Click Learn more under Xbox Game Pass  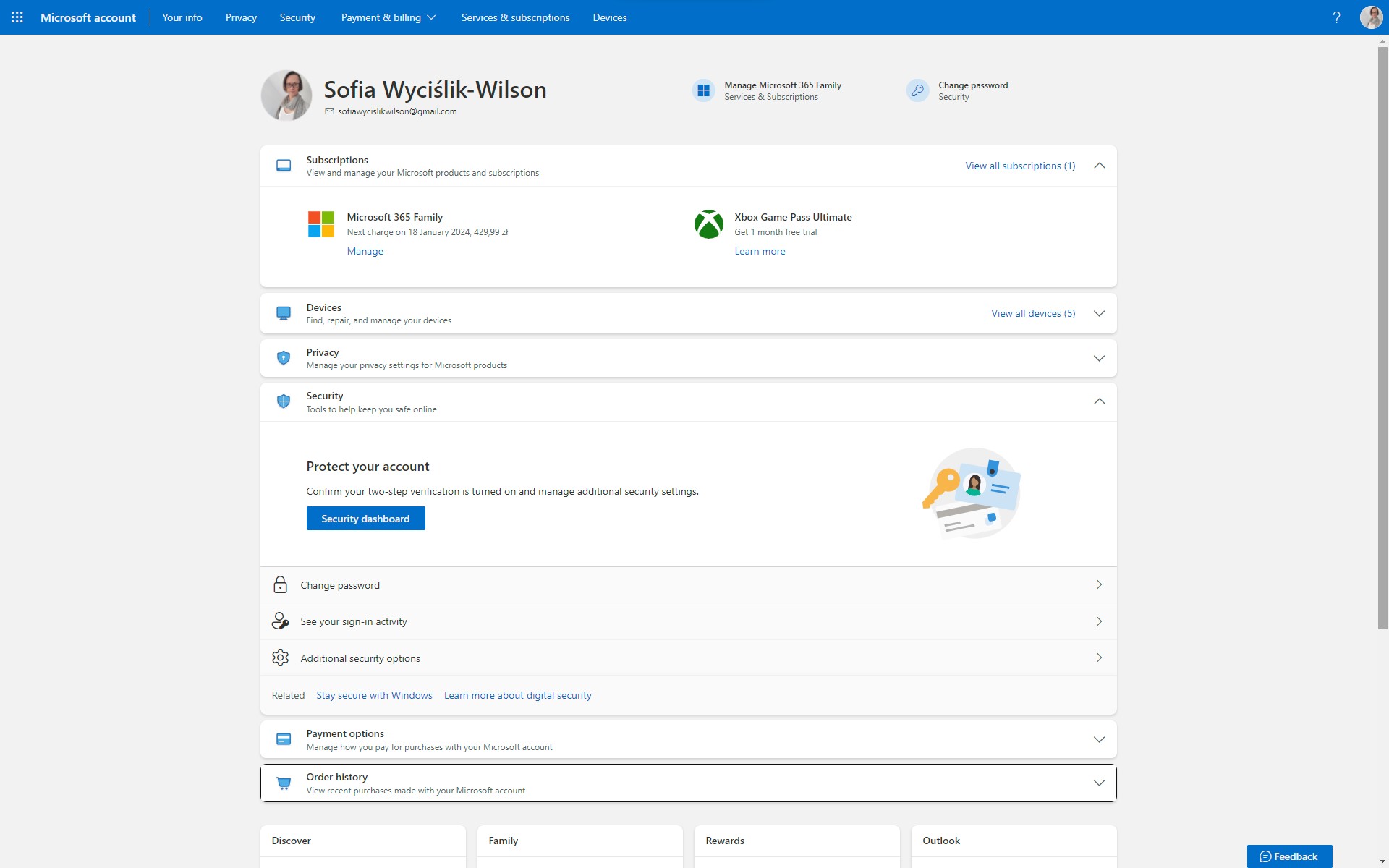click(760, 251)
